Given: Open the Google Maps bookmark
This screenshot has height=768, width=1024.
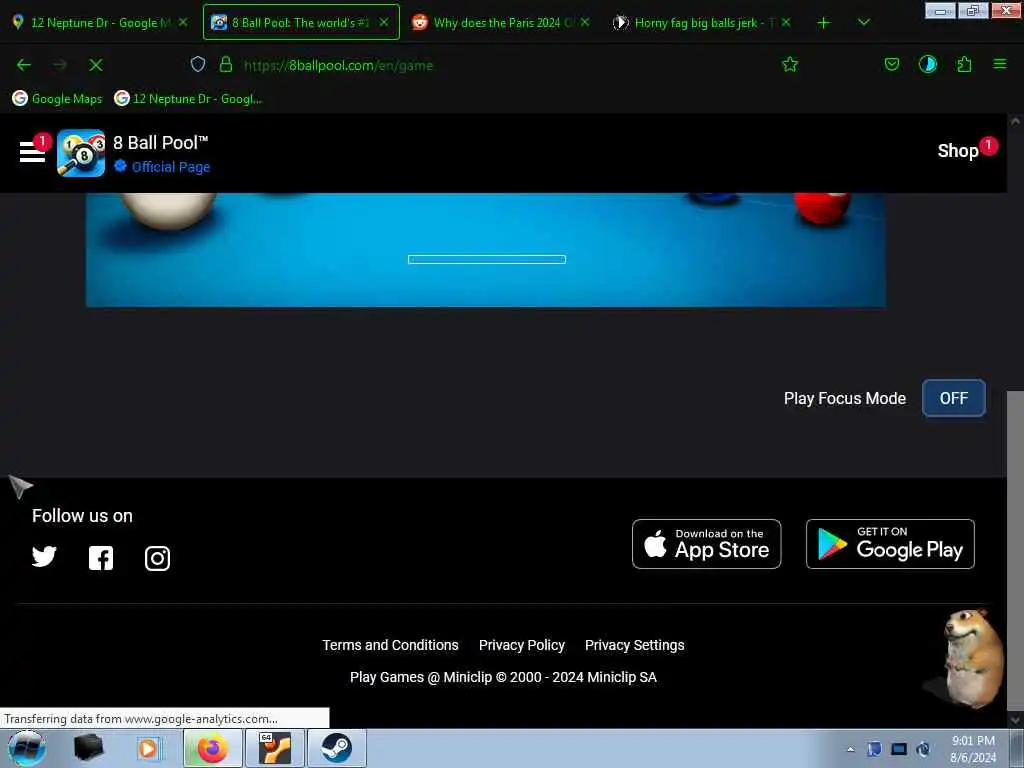Looking at the screenshot, I should coord(57,99).
